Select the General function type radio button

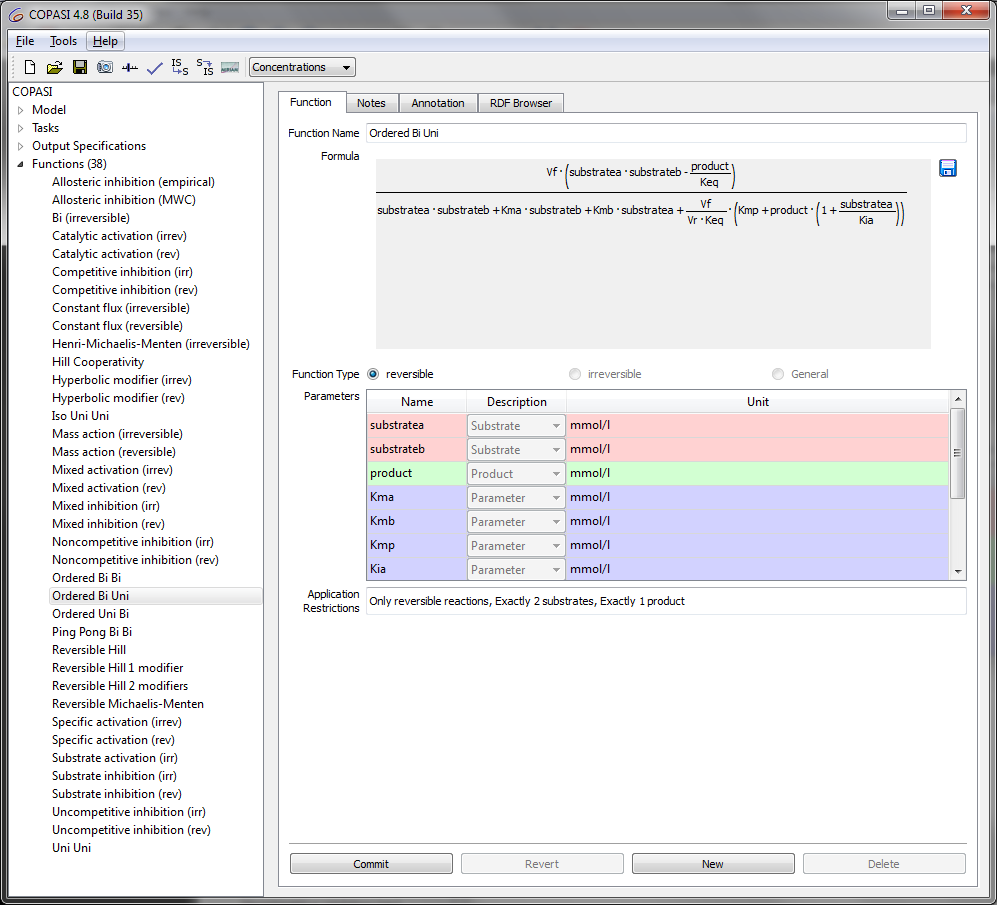tap(778, 374)
